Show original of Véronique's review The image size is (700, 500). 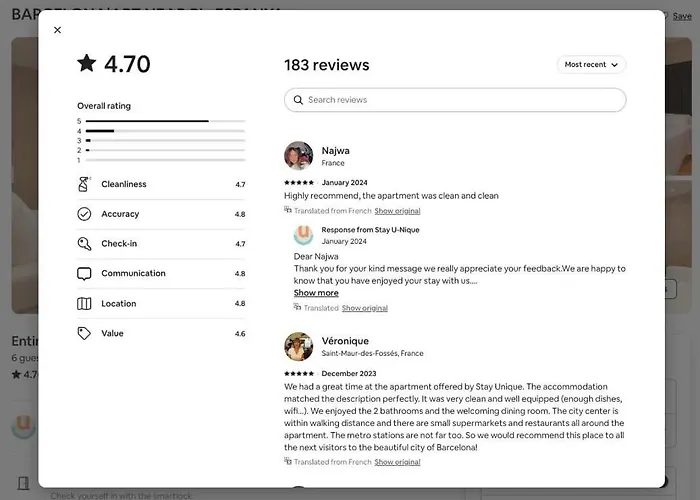click(397, 462)
